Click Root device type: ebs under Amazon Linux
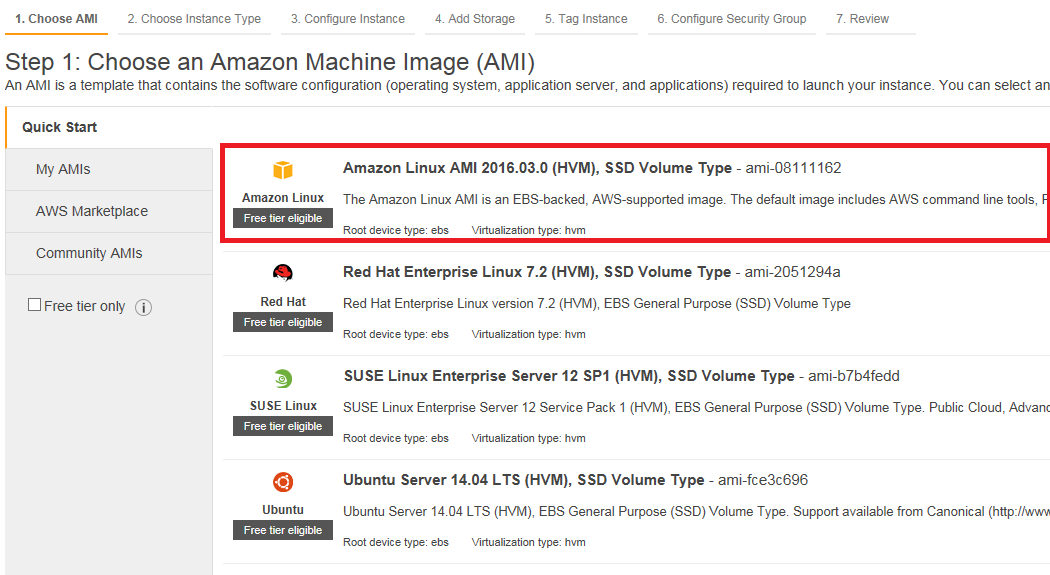1050x575 pixels. (396, 230)
